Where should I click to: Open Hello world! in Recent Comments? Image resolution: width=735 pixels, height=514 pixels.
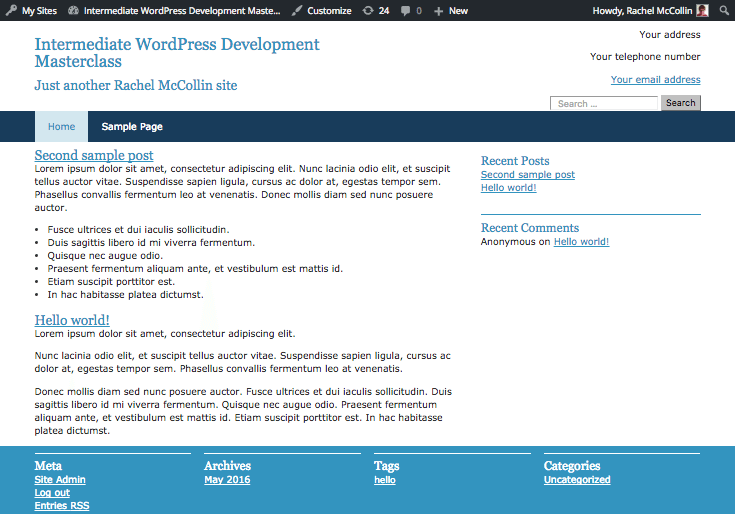coord(581,241)
